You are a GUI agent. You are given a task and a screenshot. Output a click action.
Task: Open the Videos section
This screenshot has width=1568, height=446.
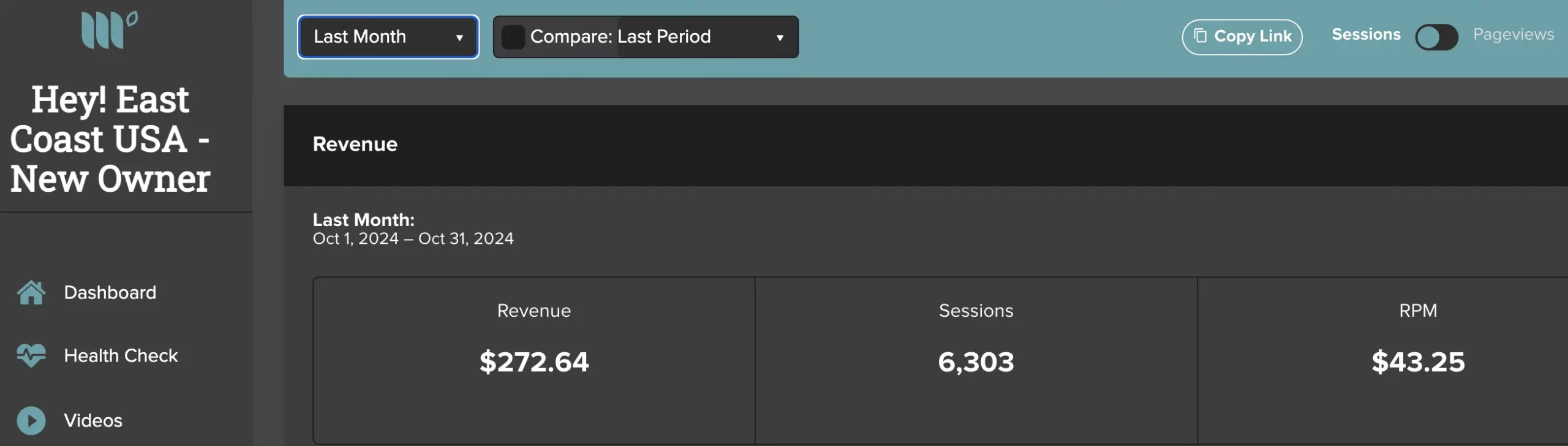pos(93,420)
